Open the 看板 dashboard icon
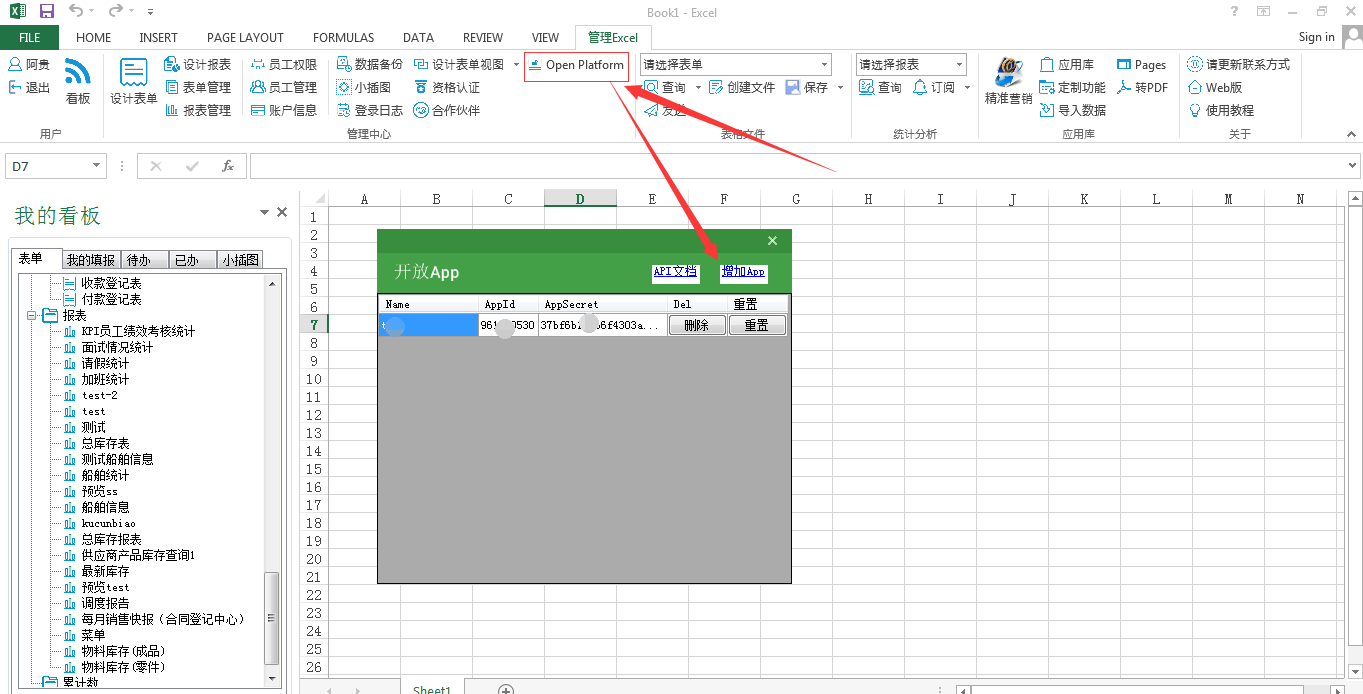This screenshot has height=694, width=1363. pos(78,82)
